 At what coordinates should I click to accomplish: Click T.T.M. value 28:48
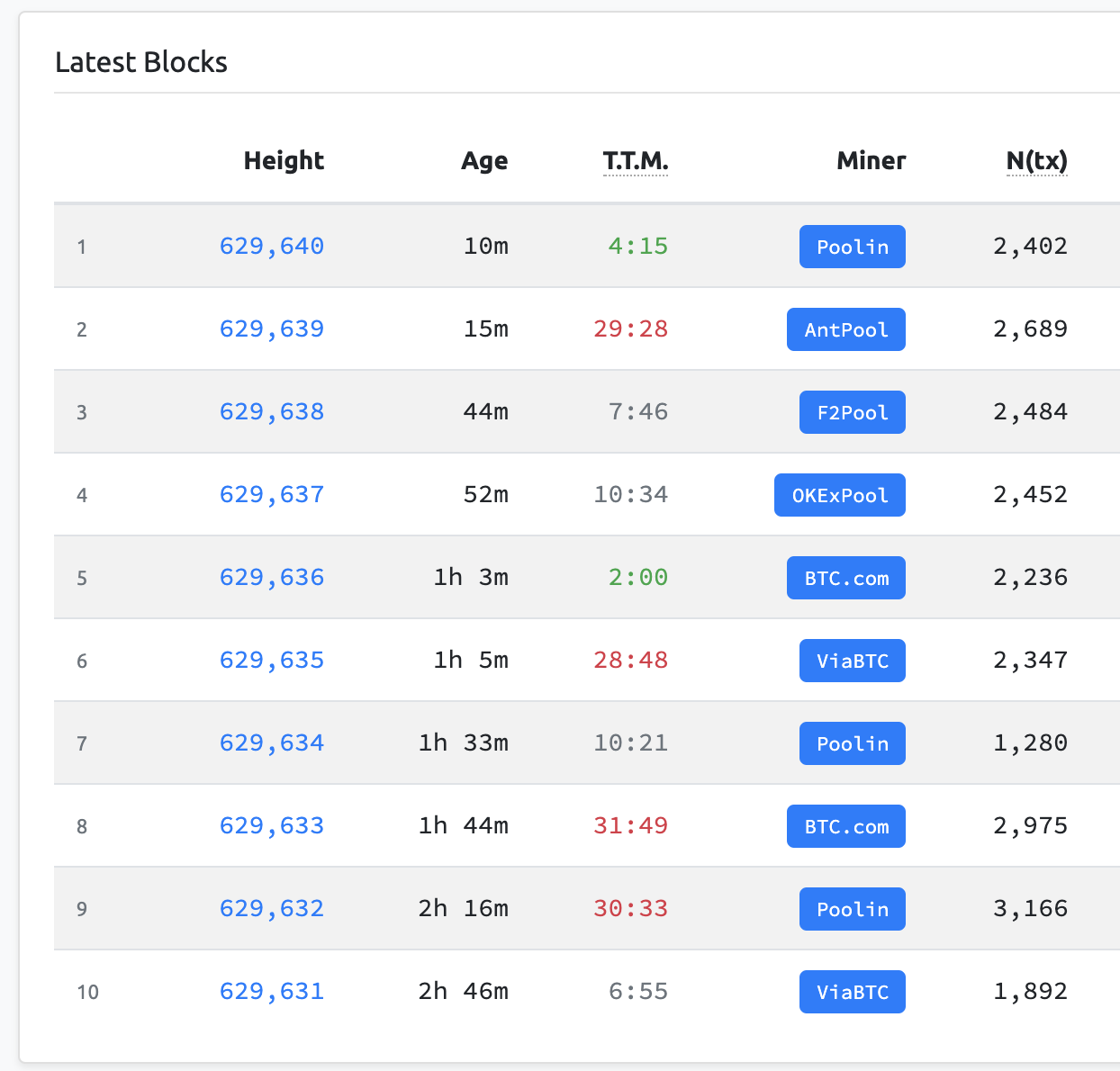coord(631,660)
